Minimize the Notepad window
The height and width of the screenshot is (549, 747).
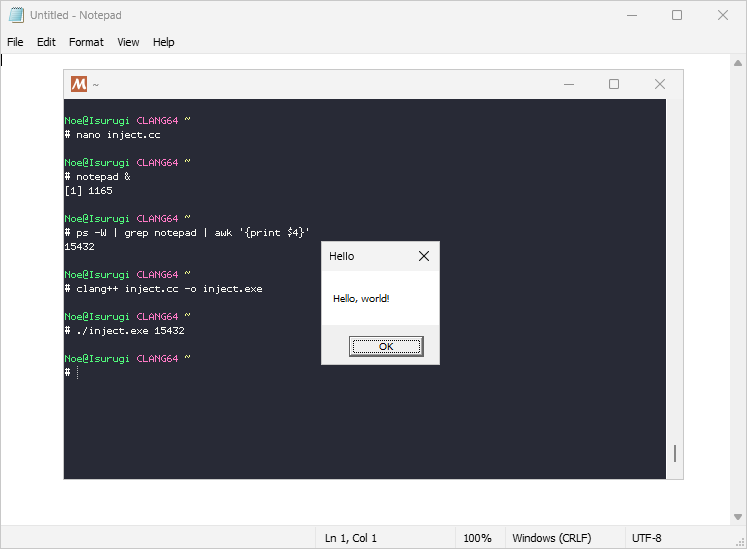click(632, 15)
